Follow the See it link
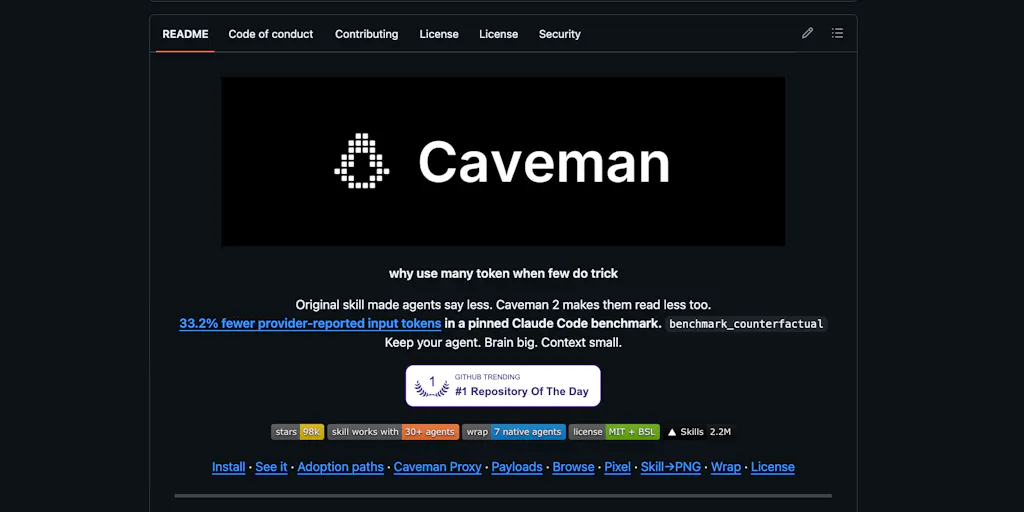Screen dimensions: 1024x512 coord(271,467)
